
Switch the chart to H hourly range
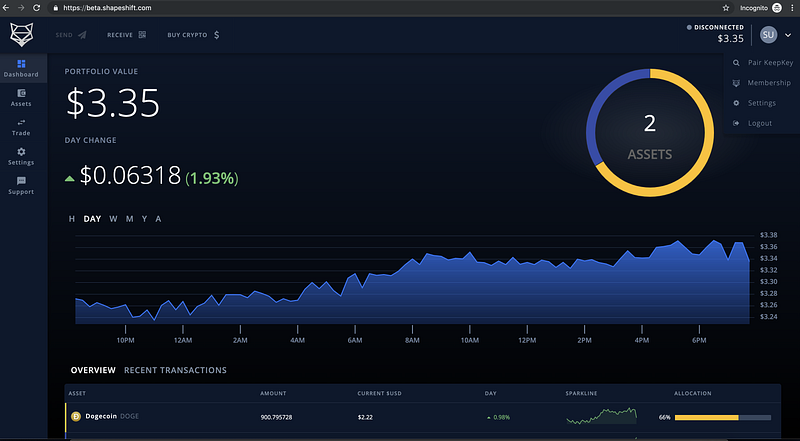(x=72, y=219)
